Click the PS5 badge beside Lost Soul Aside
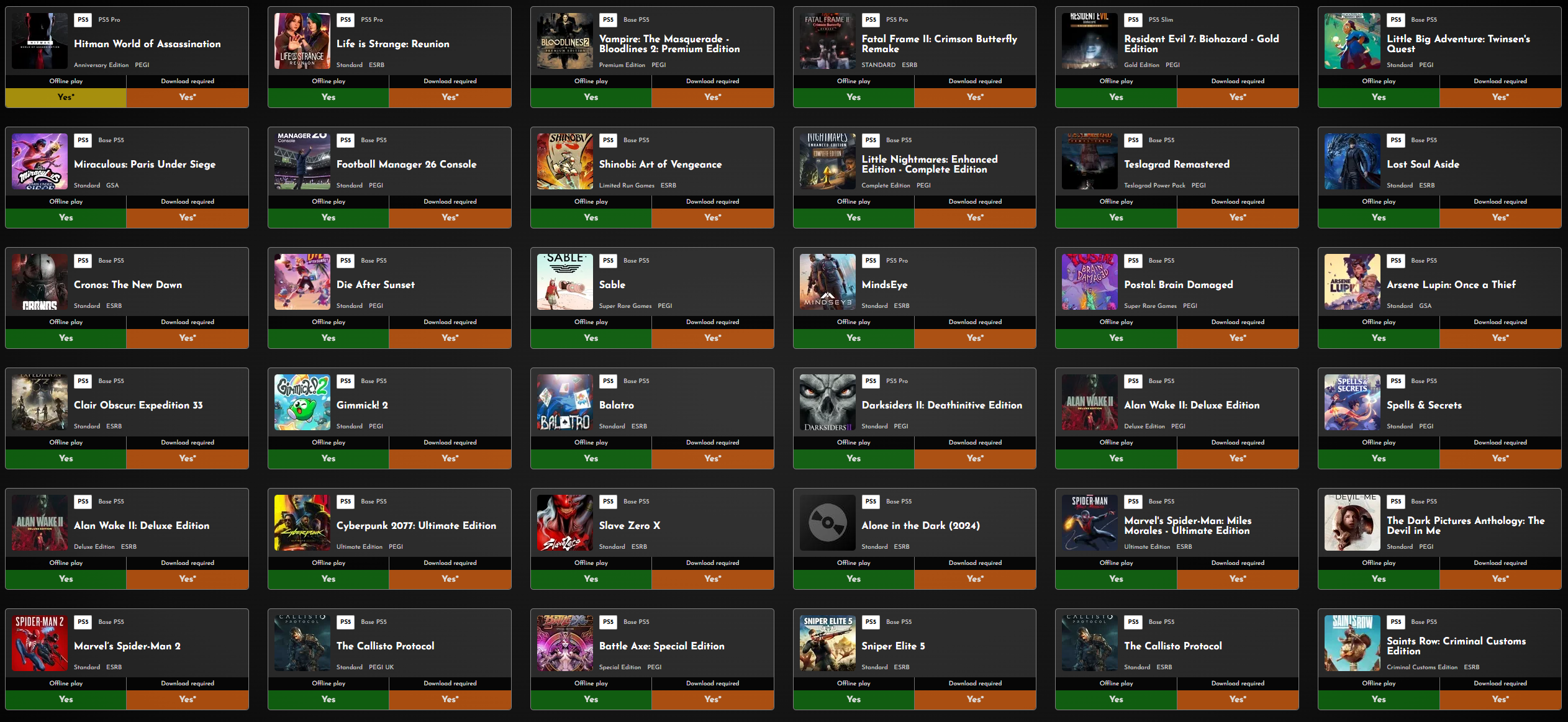Viewport: 1568px width, 722px height. pos(1395,140)
